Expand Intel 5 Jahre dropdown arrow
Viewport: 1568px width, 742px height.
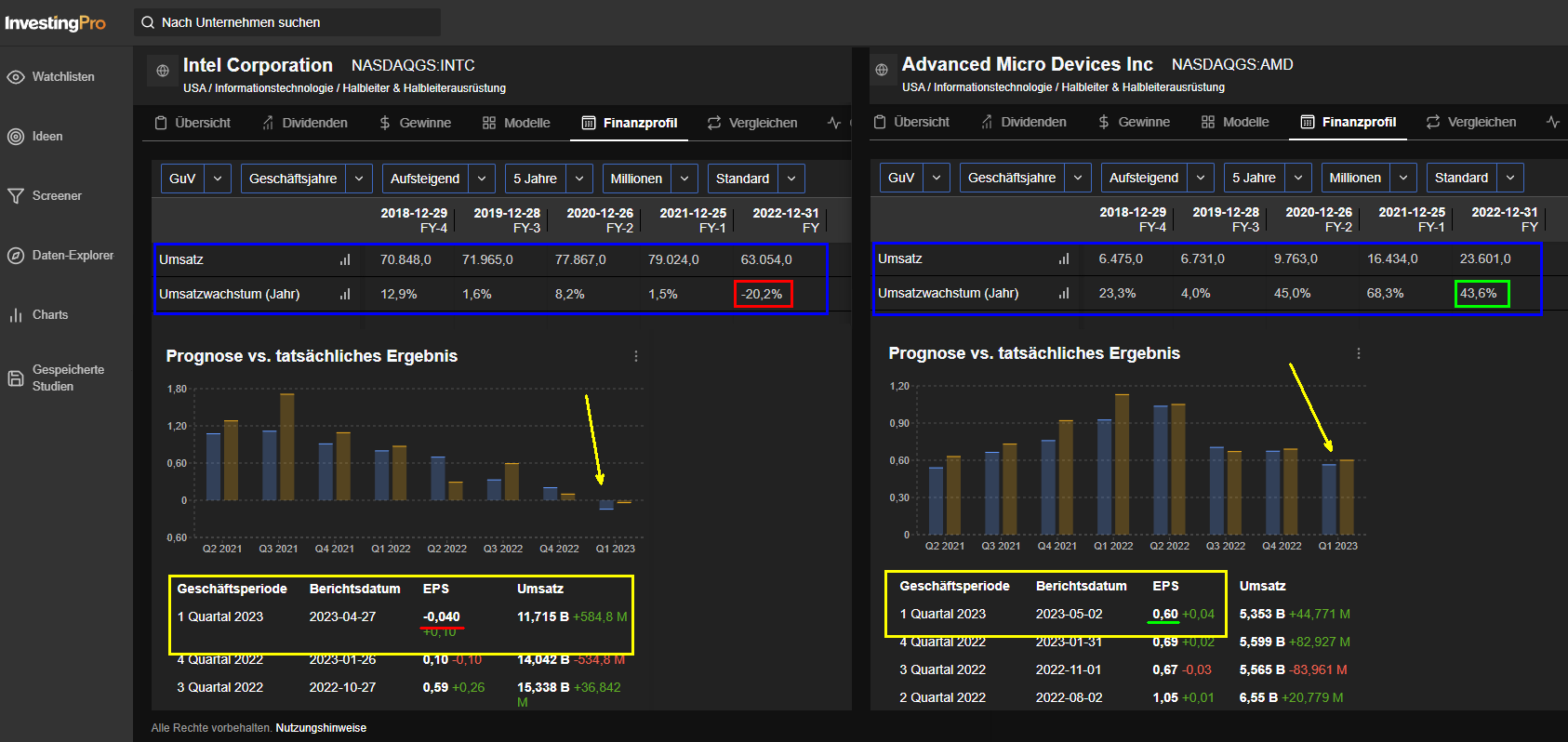tap(579, 179)
